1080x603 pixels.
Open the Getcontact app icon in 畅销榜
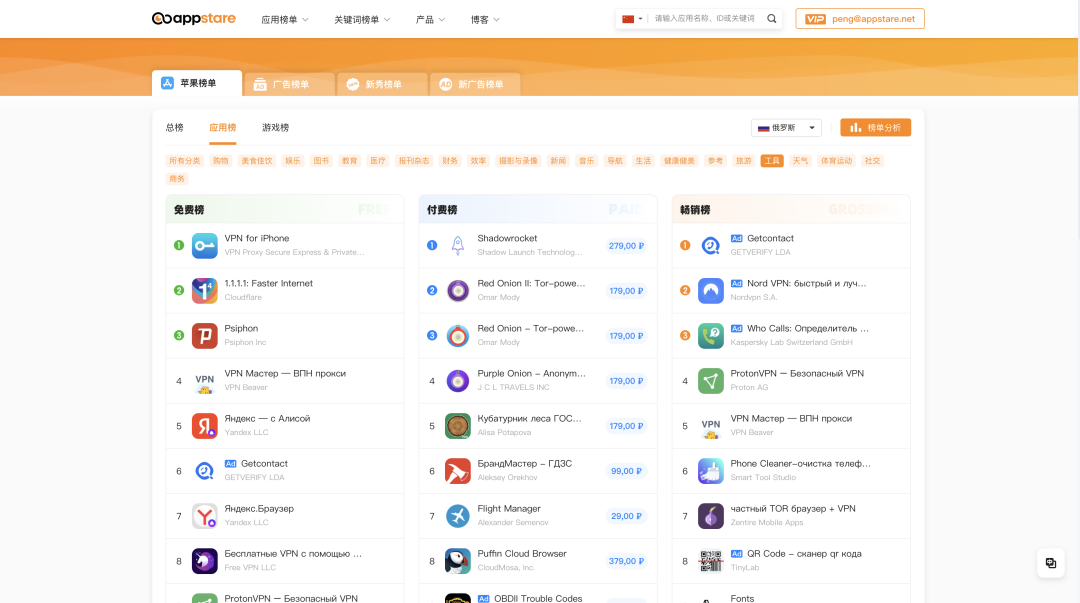711,245
